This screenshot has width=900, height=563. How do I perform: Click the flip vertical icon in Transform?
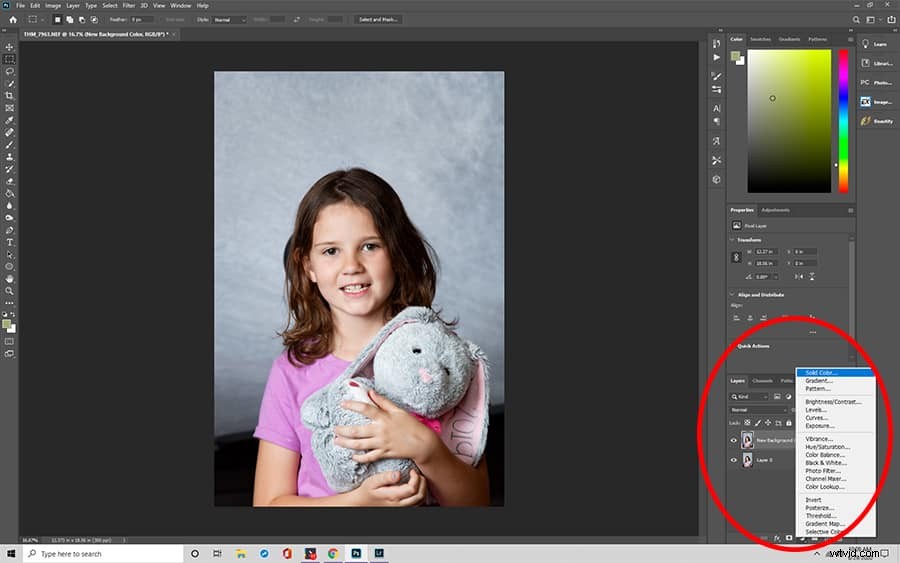[812, 277]
